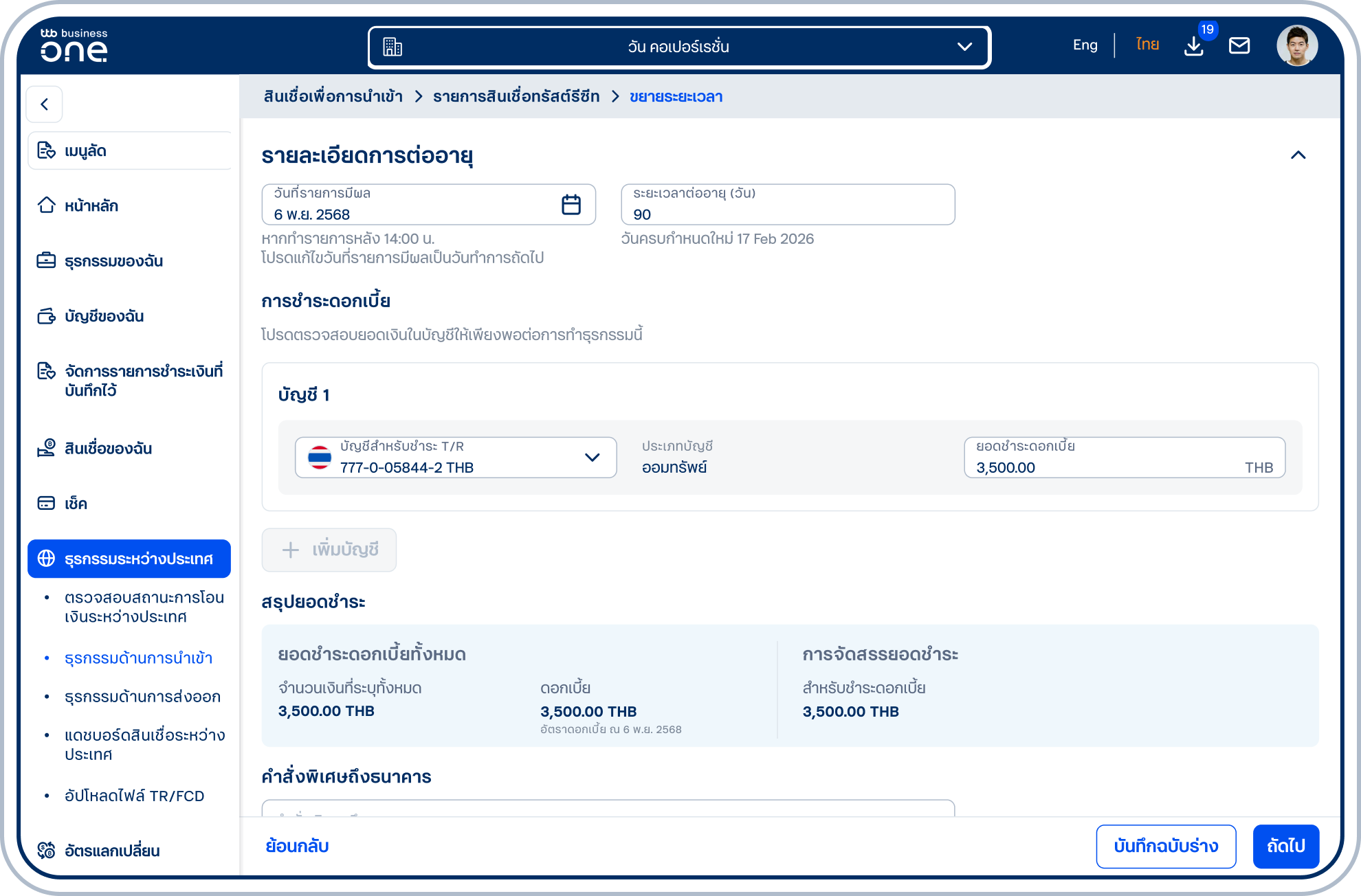Open the mail inbox icon
Screen dimensions: 1361x896
click(x=1239, y=45)
